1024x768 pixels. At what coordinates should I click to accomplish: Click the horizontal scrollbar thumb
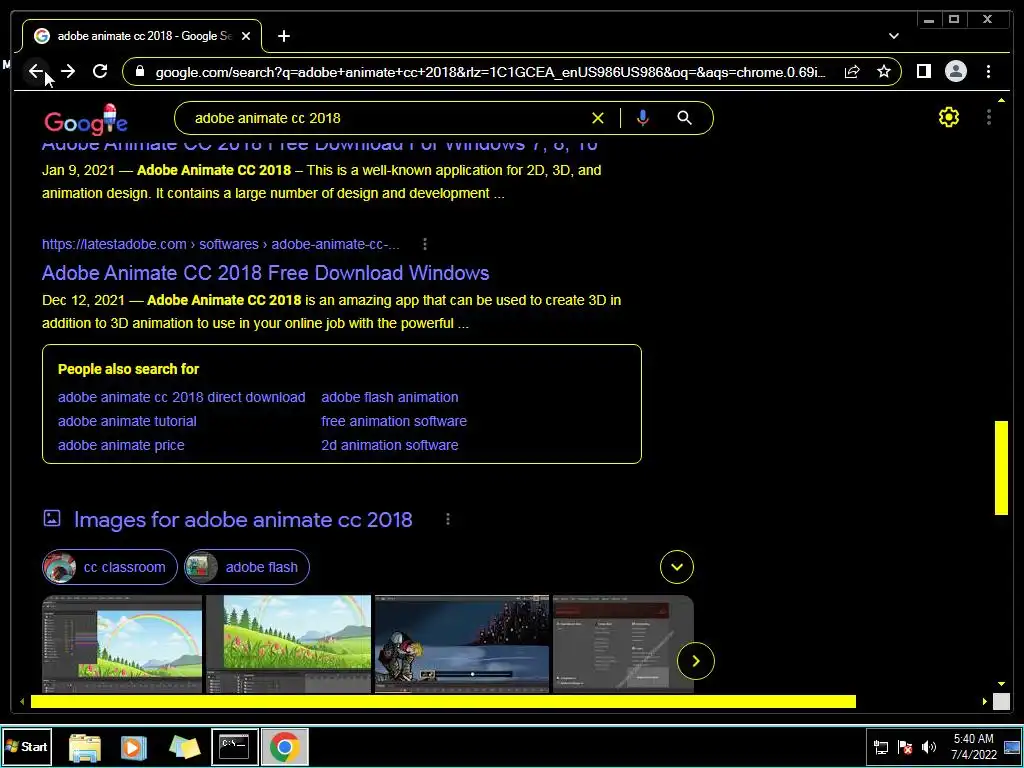(443, 701)
